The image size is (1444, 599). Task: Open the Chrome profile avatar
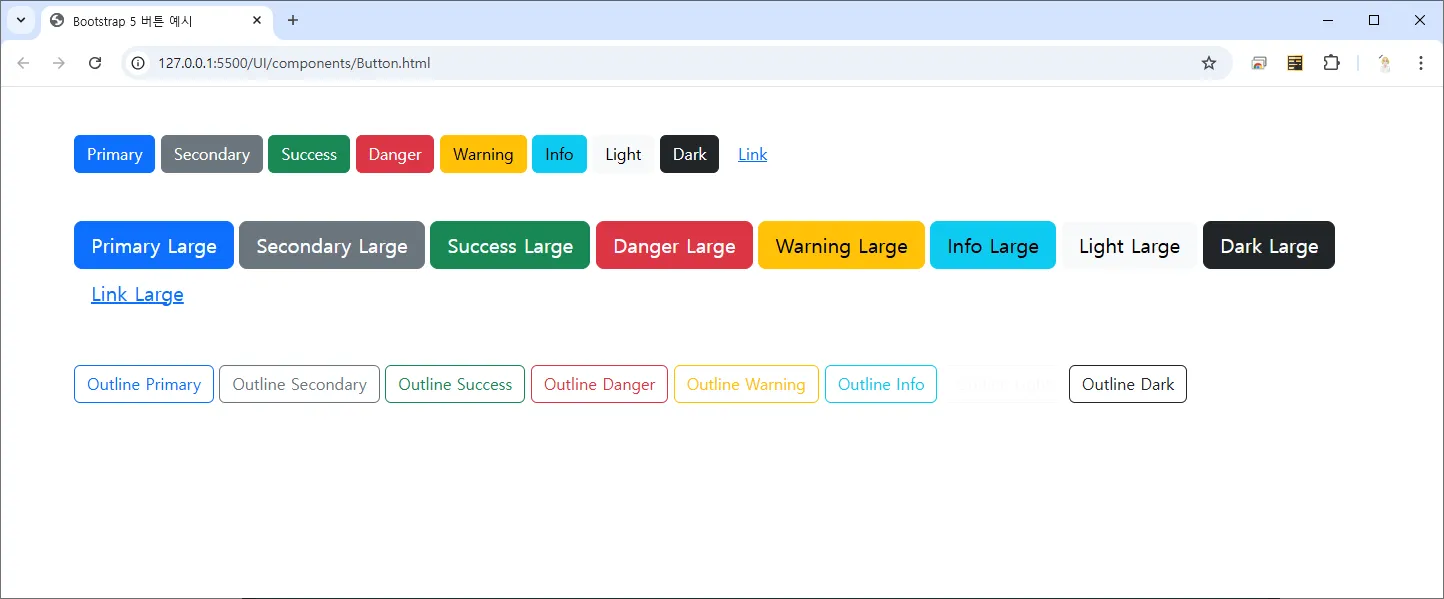pyautogui.click(x=1385, y=63)
